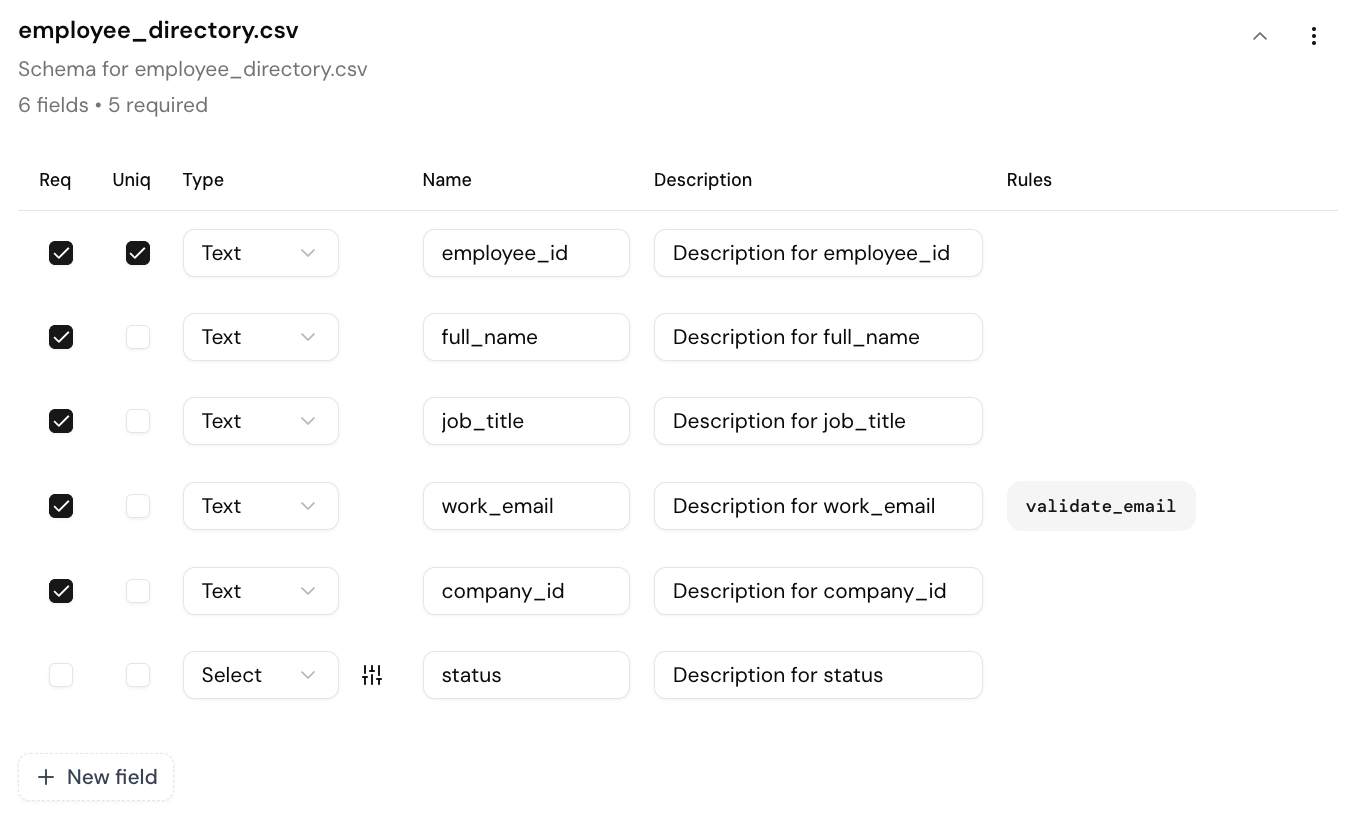The height and width of the screenshot is (819, 1349).
Task: Enable Uniq checkbox for job_title
Action: point(138,421)
